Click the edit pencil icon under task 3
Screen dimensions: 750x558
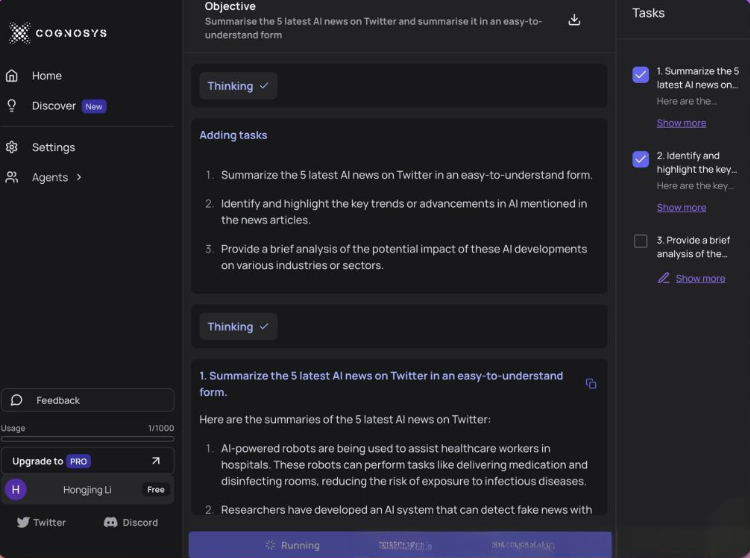point(664,278)
